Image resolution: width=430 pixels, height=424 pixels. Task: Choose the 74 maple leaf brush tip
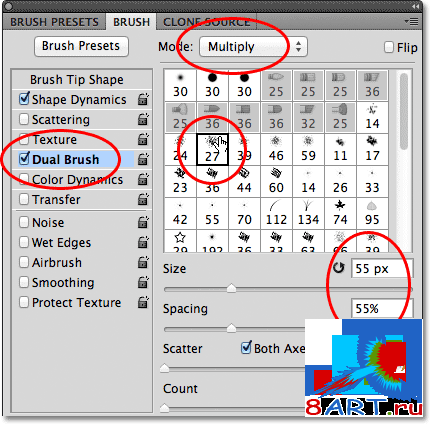coord(340,214)
